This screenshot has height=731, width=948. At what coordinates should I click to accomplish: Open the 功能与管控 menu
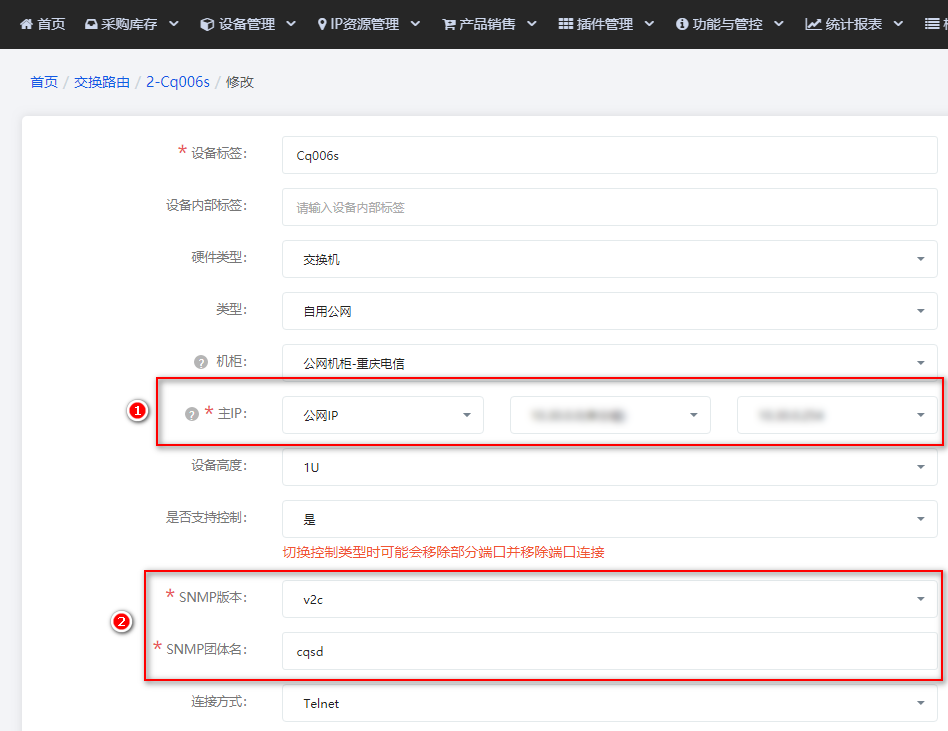(730, 24)
